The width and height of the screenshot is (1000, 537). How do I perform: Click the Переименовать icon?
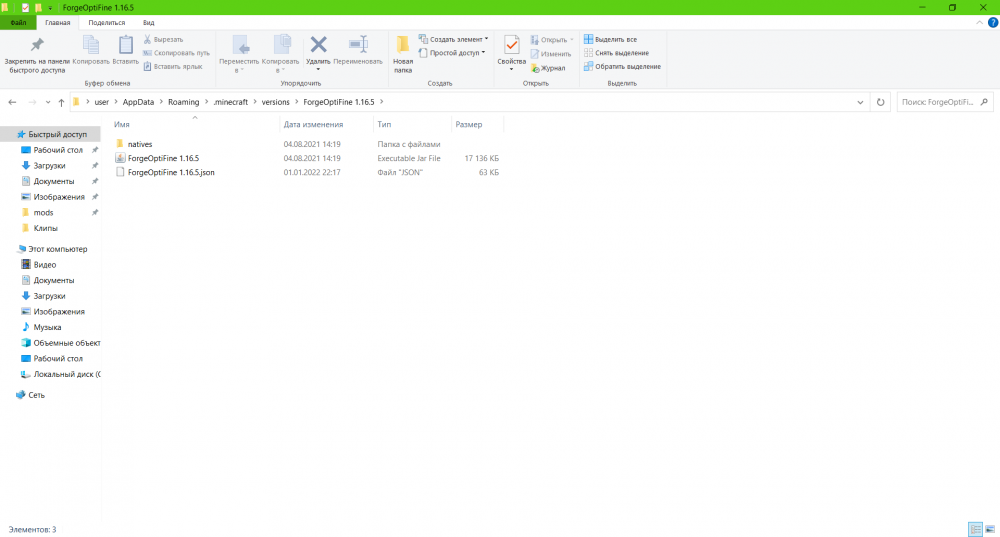pos(358,50)
